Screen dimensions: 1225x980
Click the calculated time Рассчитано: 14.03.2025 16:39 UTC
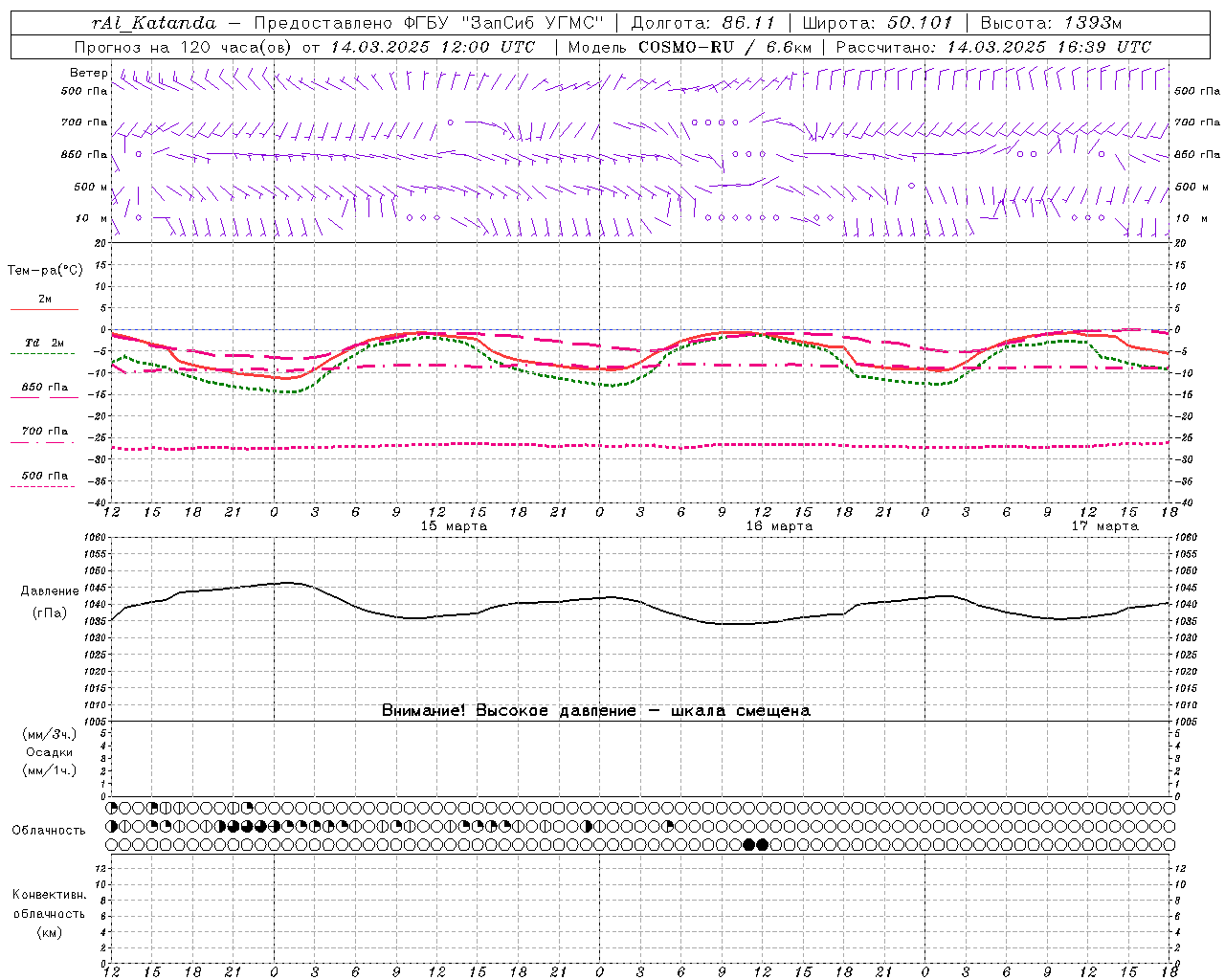tap(993, 47)
